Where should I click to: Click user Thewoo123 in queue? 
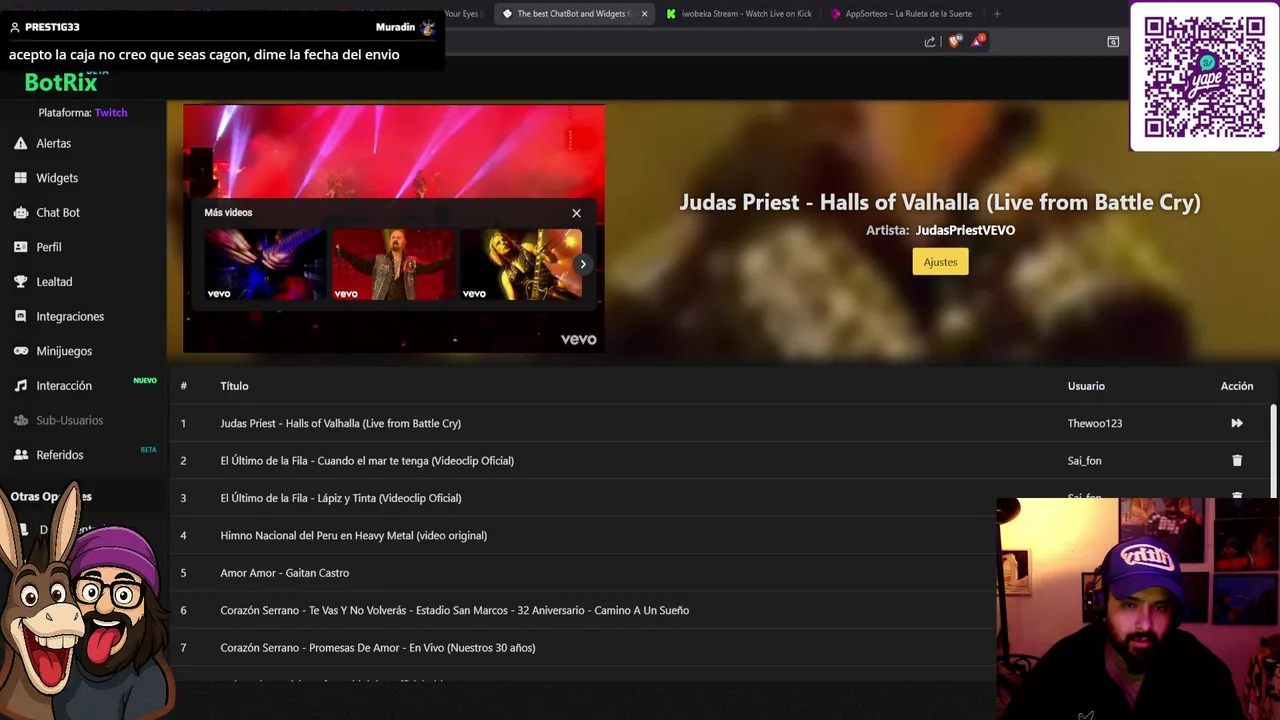1095,423
